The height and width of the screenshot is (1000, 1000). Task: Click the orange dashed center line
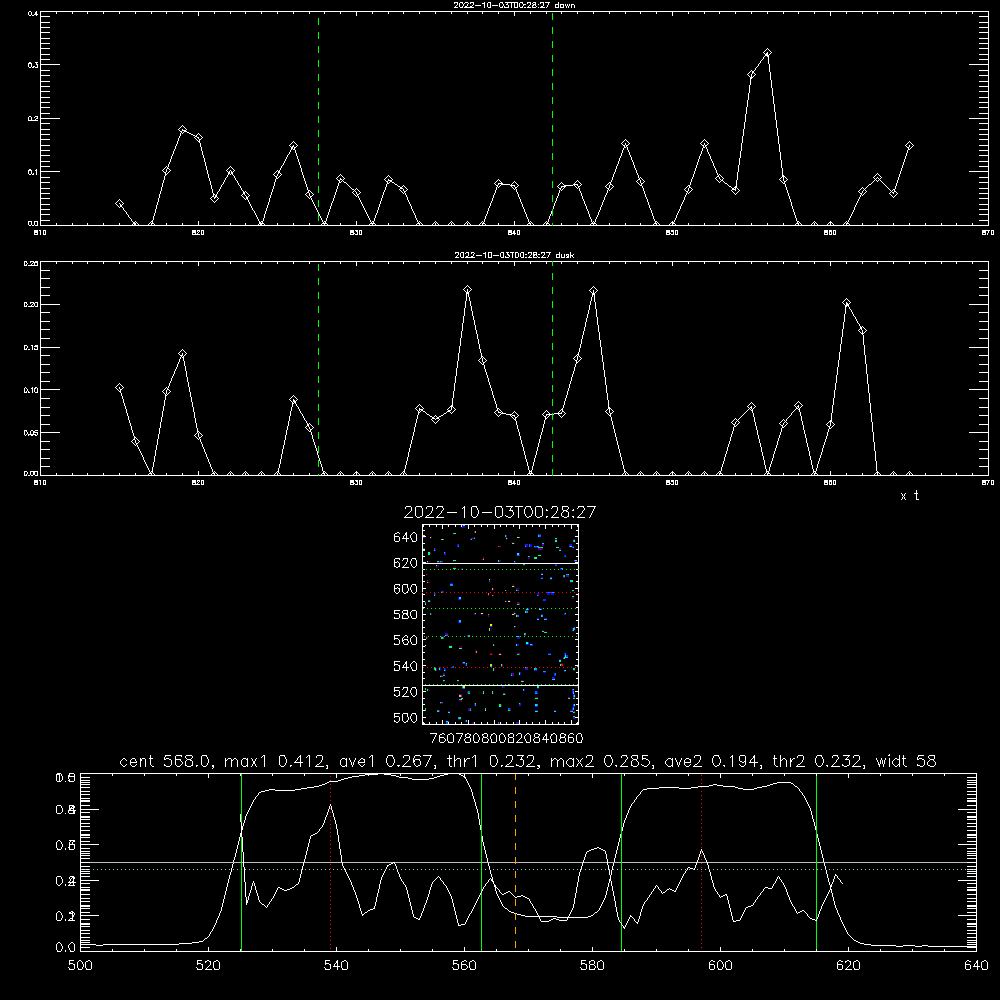click(515, 861)
